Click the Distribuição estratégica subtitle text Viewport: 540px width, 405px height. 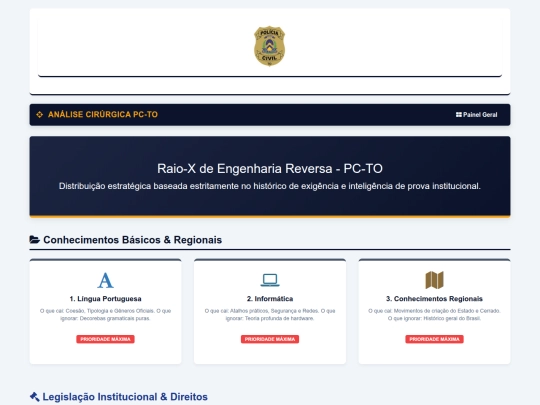270,186
